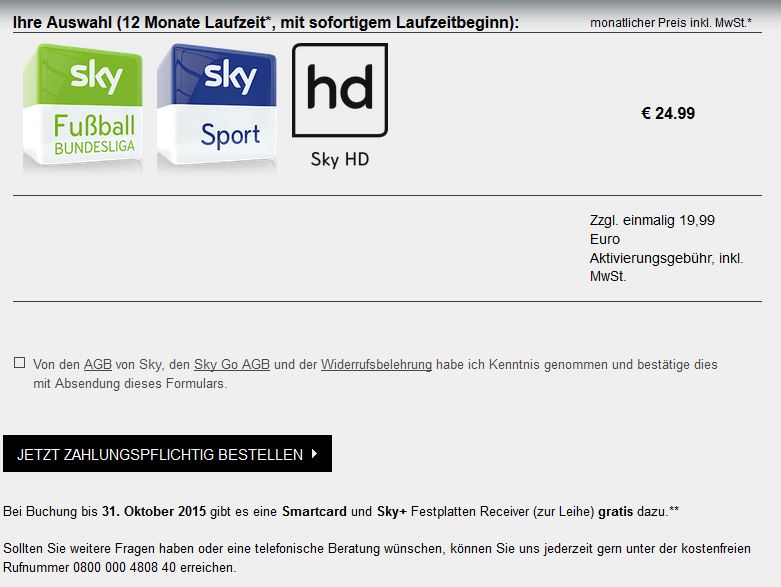Tick the AGB terms confirmation checkbox

pyautogui.click(x=19, y=362)
